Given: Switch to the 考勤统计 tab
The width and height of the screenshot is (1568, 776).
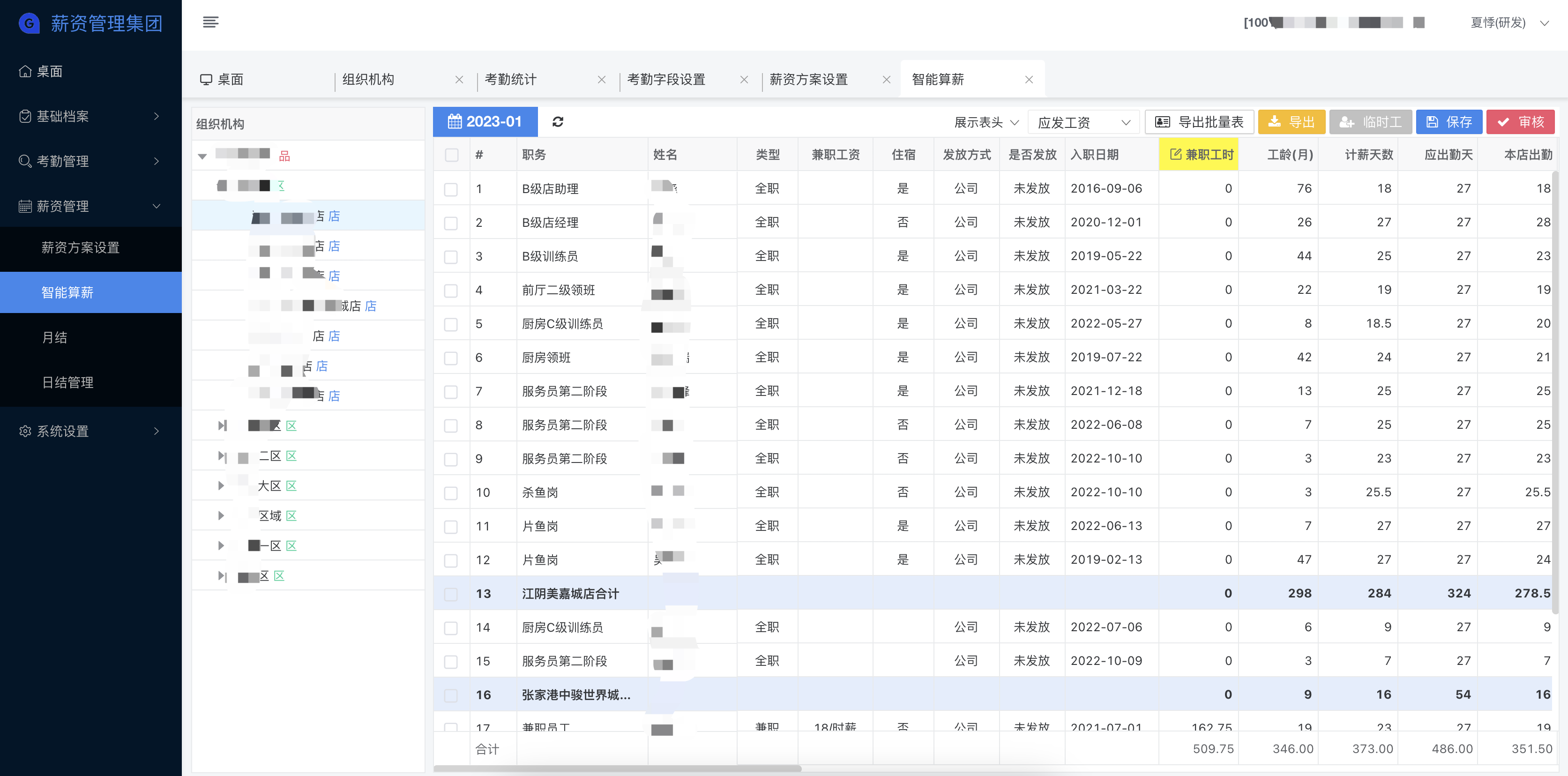Looking at the screenshot, I should (510, 80).
